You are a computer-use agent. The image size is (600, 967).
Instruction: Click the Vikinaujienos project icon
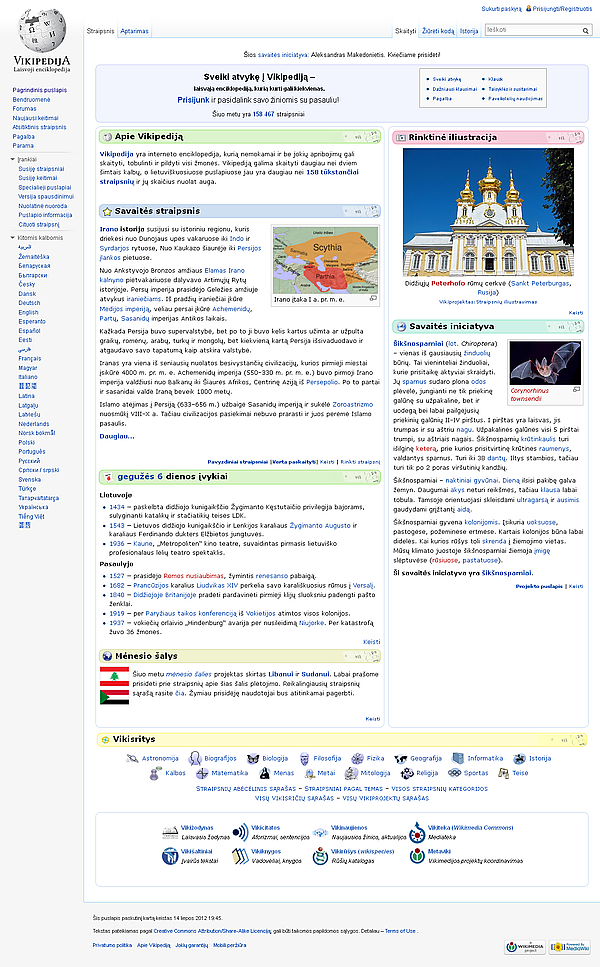pos(320,833)
